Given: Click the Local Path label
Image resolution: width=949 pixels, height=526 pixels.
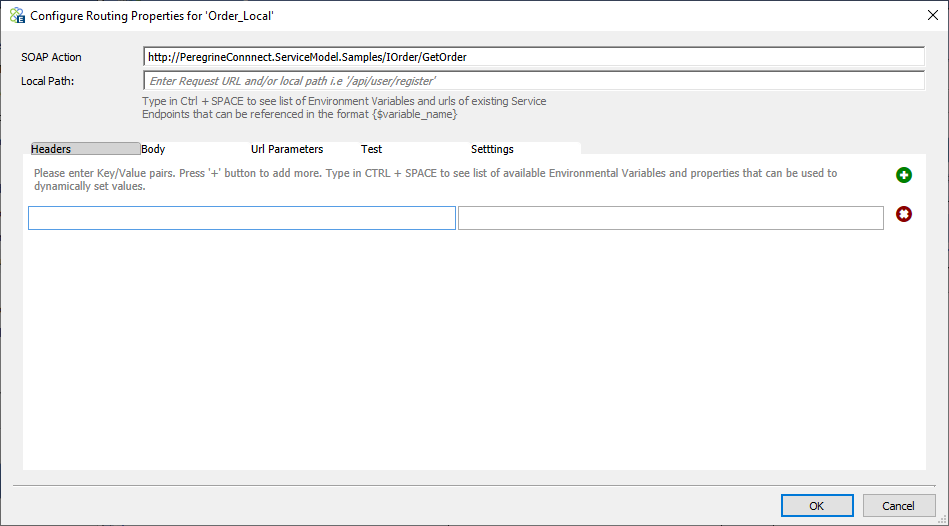Looking at the screenshot, I should click(48, 81).
